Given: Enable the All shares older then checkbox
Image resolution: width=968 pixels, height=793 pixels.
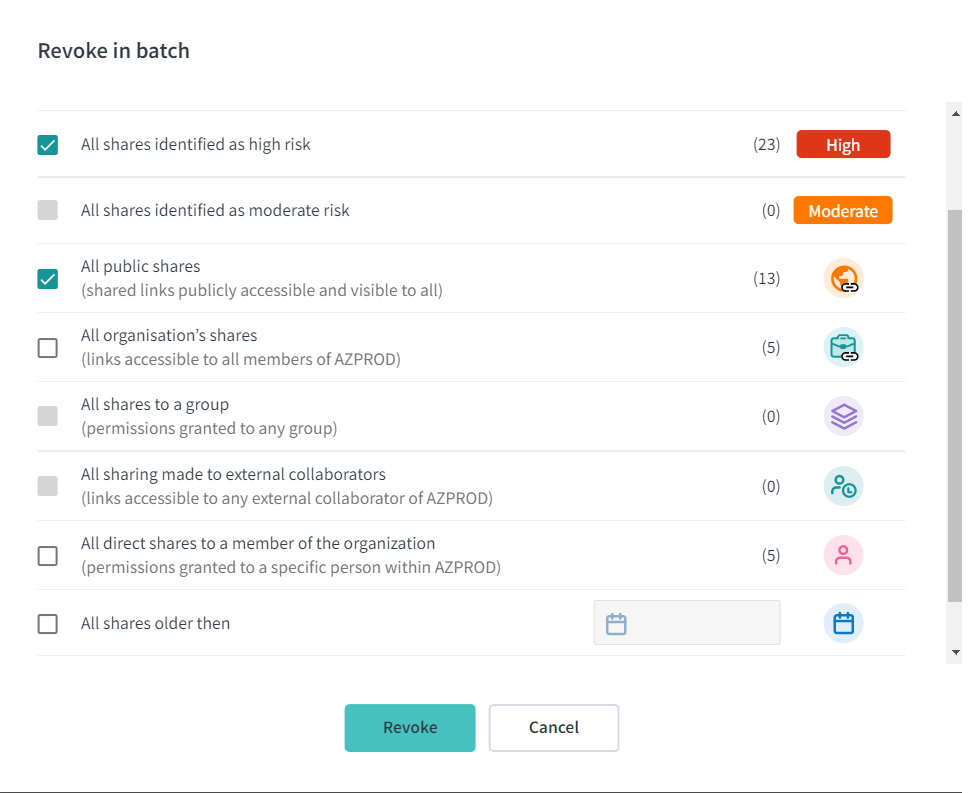Looking at the screenshot, I should click(x=48, y=624).
